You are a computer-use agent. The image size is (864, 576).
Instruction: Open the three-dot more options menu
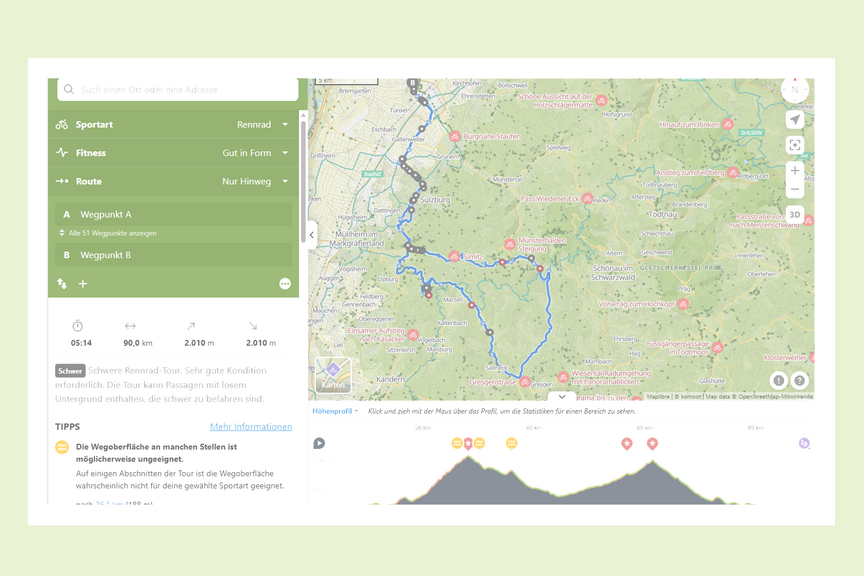(x=285, y=284)
